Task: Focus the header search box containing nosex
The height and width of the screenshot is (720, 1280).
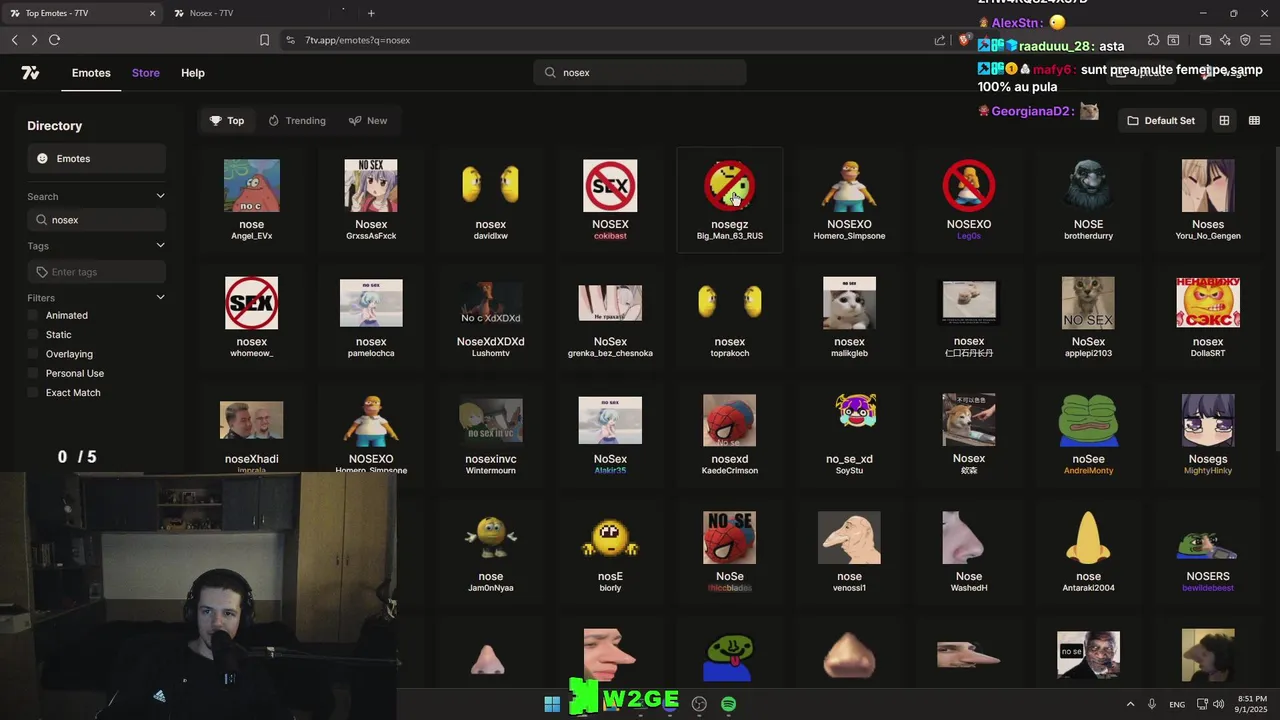Action: pos(640,72)
